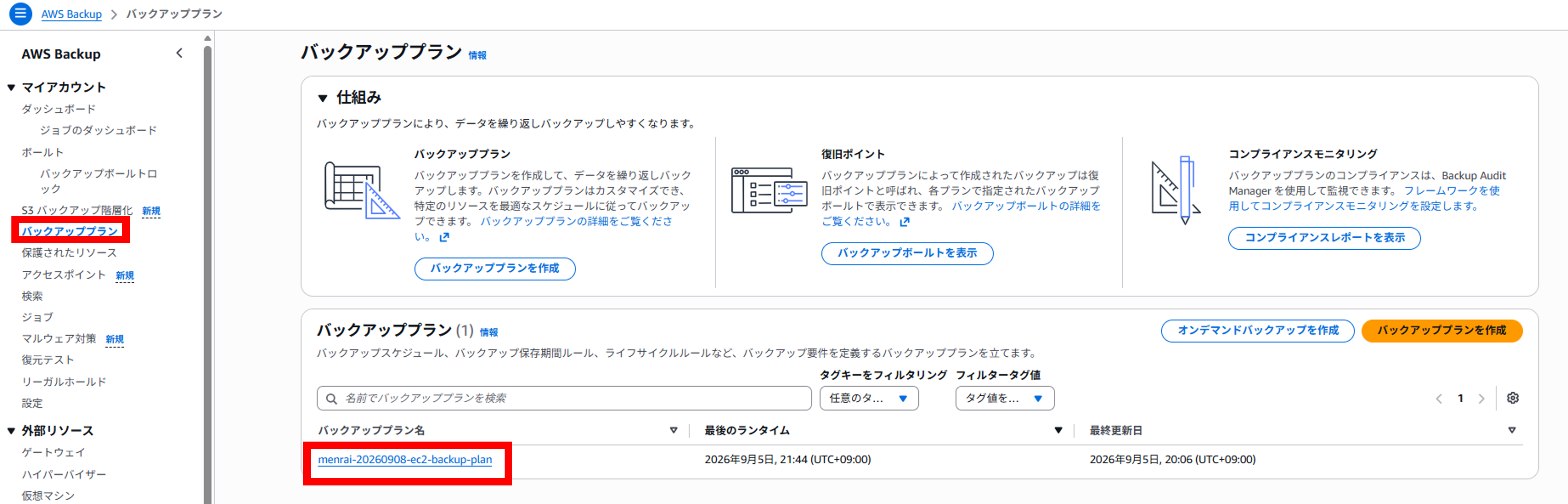Viewport: 1568px width, 504px height.
Task: Open ジョブのダッシュボード in sidebar
Action: 99,131
